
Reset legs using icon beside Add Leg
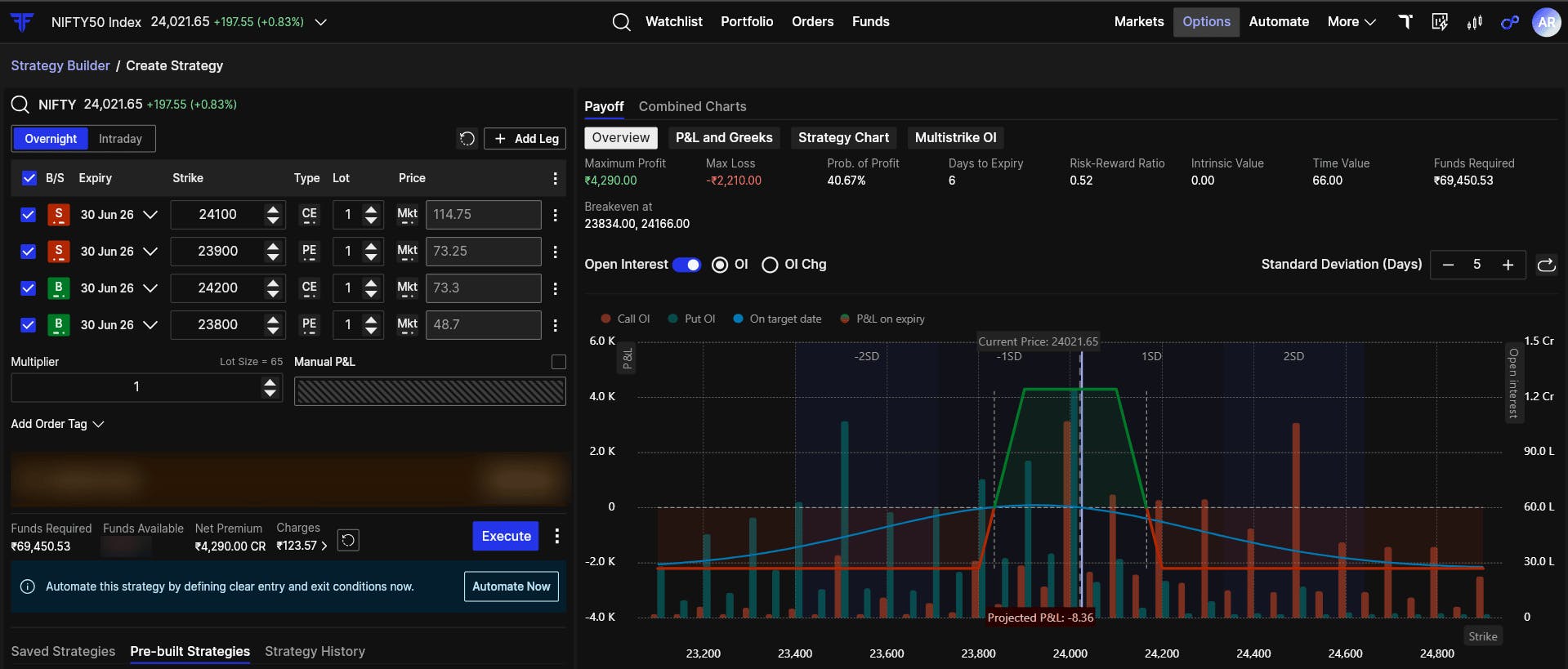pyautogui.click(x=467, y=139)
